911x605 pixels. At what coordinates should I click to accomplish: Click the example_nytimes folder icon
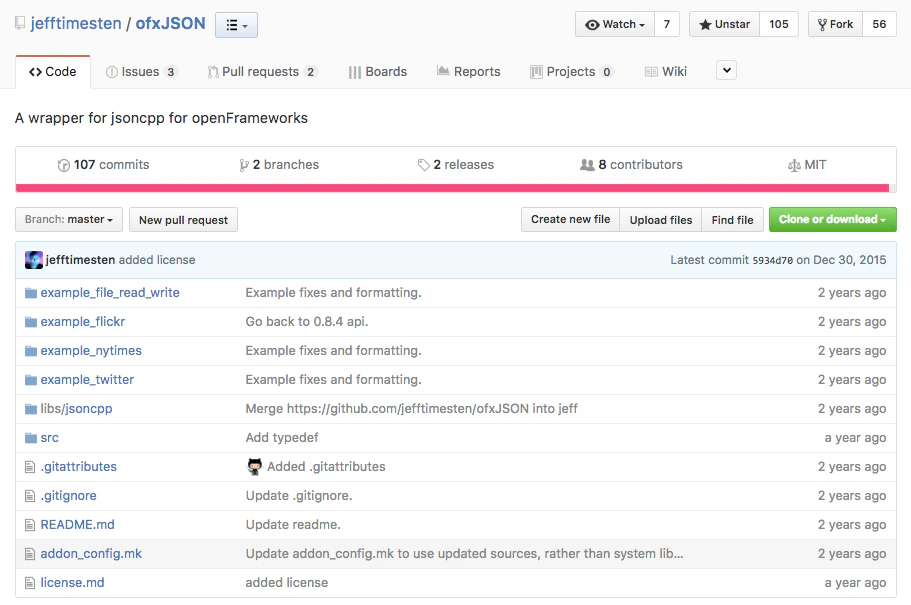tap(31, 351)
